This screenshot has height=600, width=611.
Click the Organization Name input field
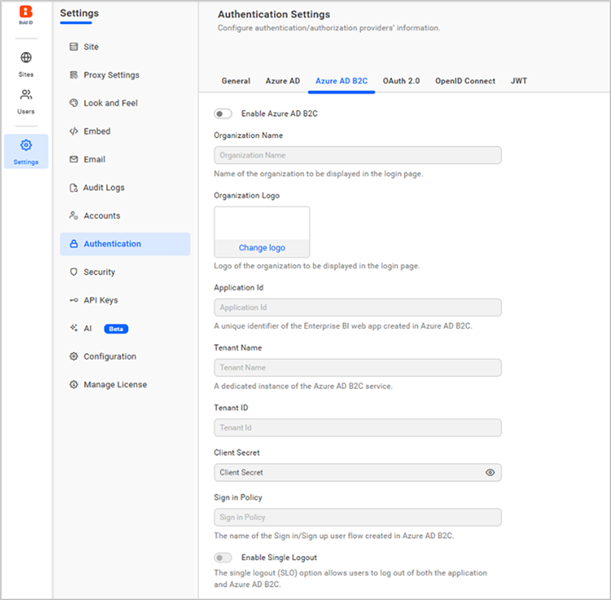[357, 155]
